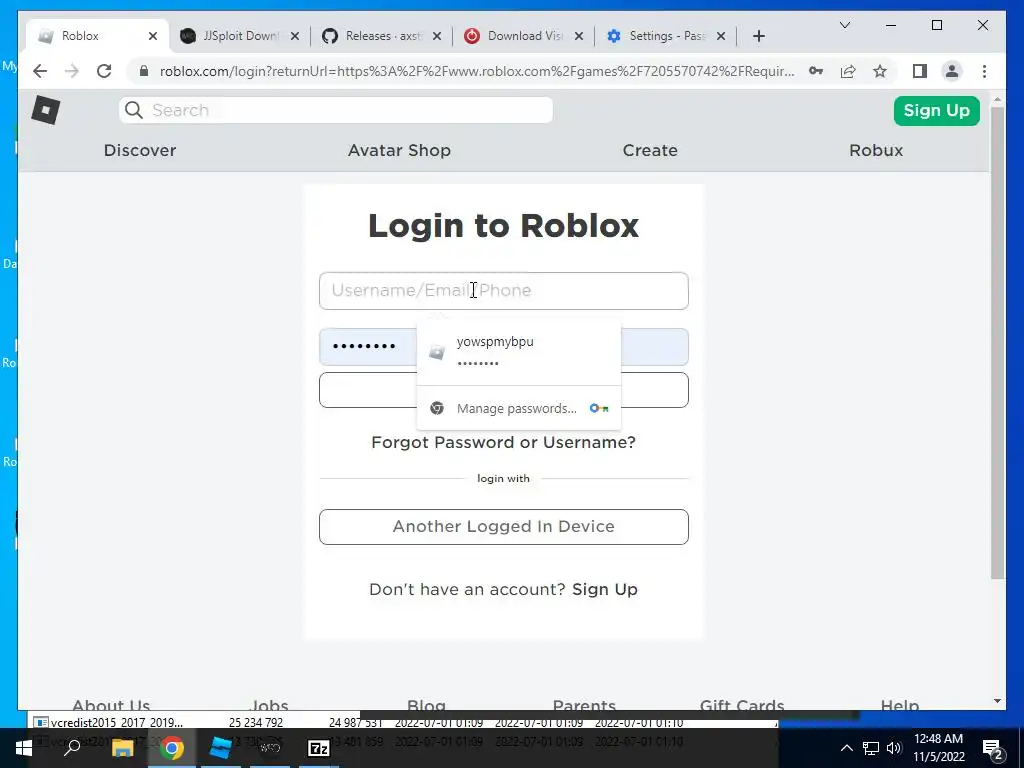Viewport: 1024px width, 768px height.
Task: Click the address bar URL
Action: pos(477,71)
